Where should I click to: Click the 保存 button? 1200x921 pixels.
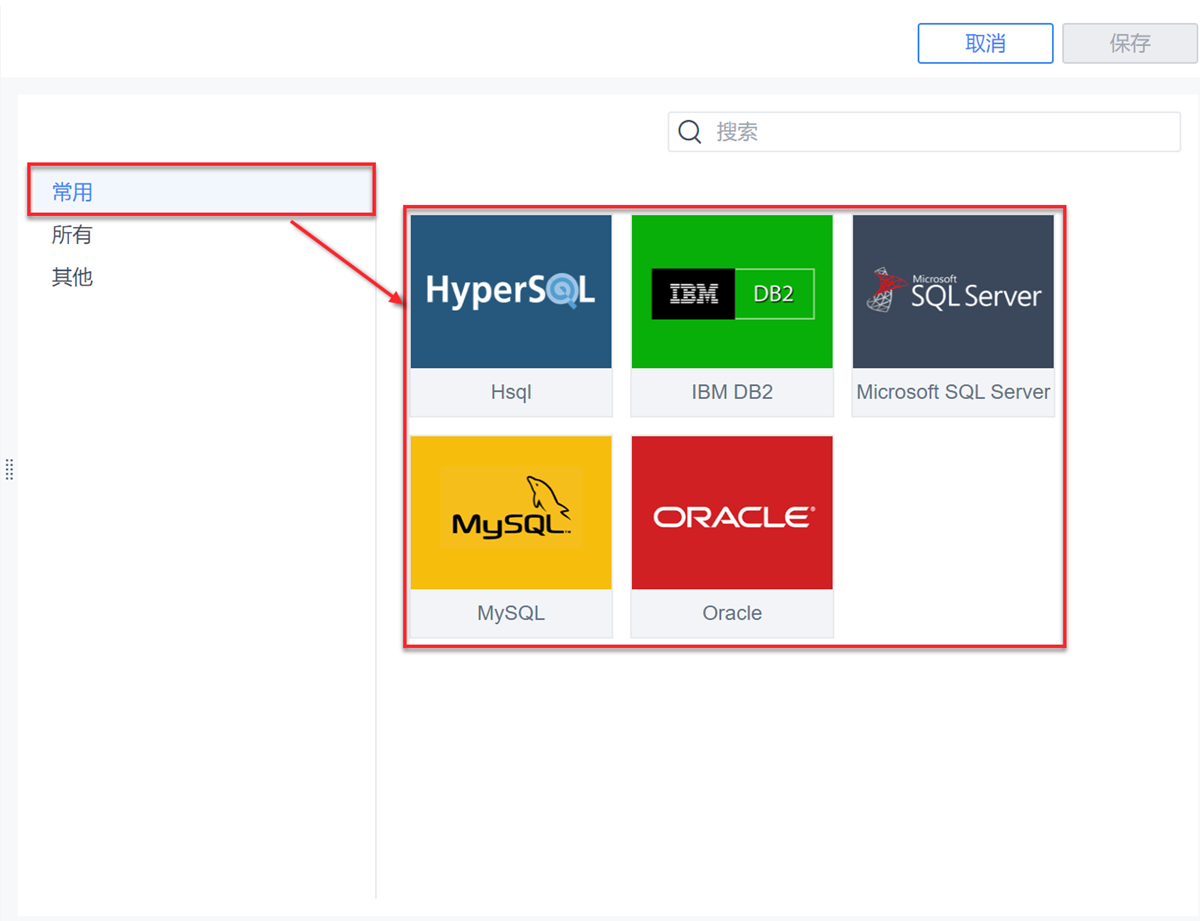(x=1130, y=44)
